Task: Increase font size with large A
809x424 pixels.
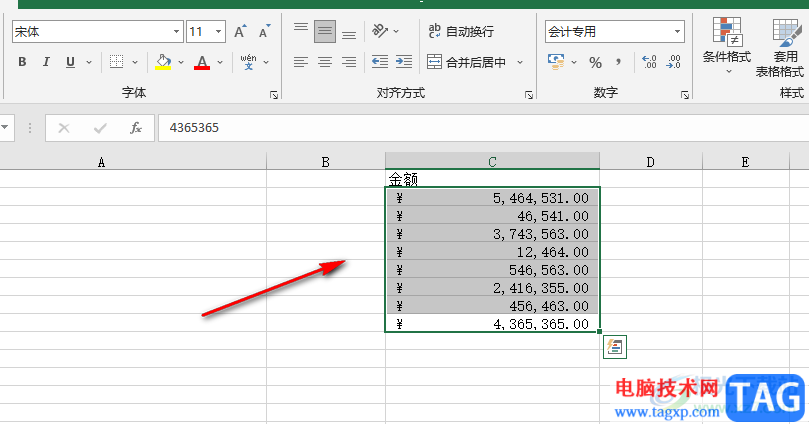Action: (x=240, y=31)
